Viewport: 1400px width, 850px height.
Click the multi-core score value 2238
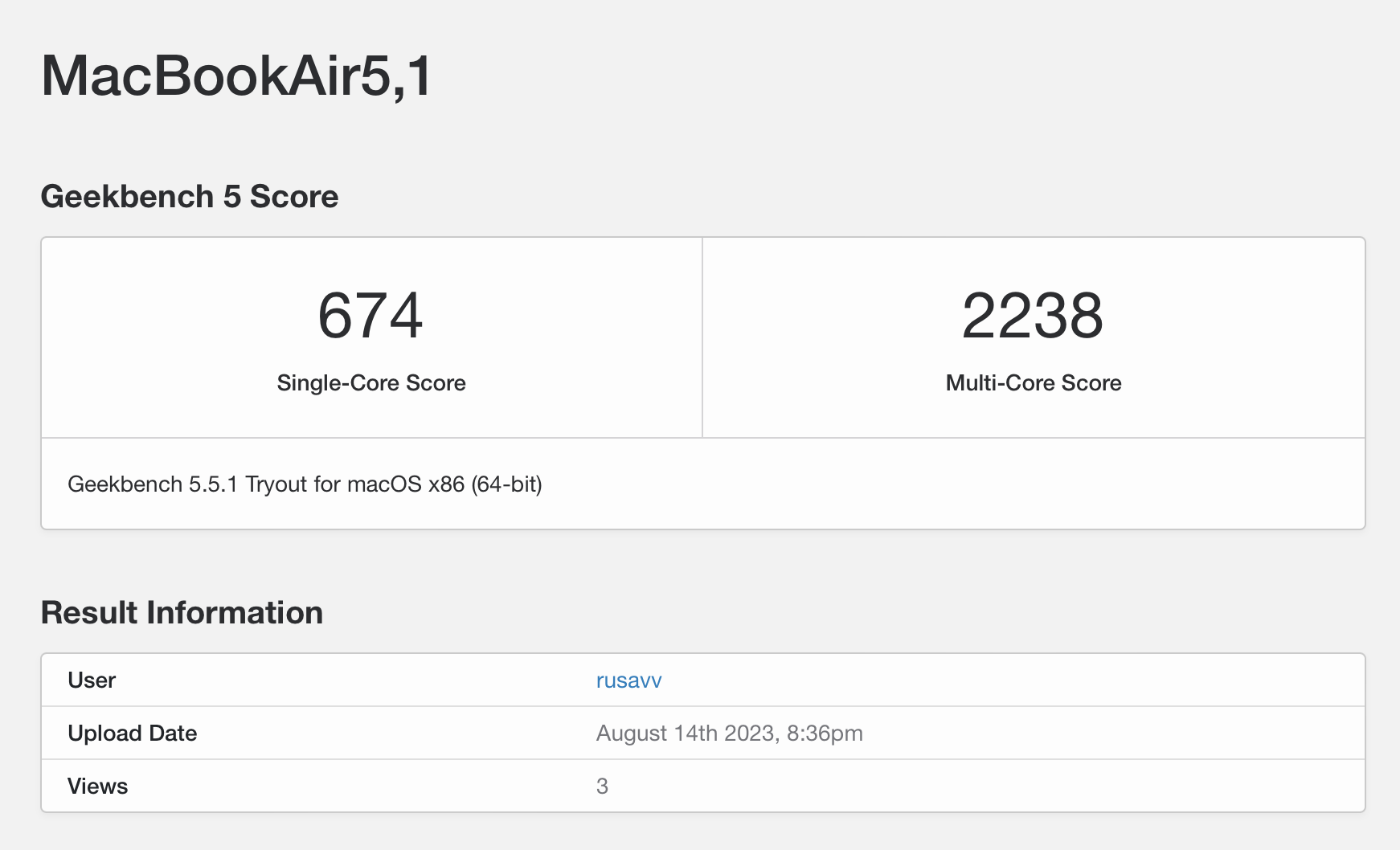tap(1033, 316)
